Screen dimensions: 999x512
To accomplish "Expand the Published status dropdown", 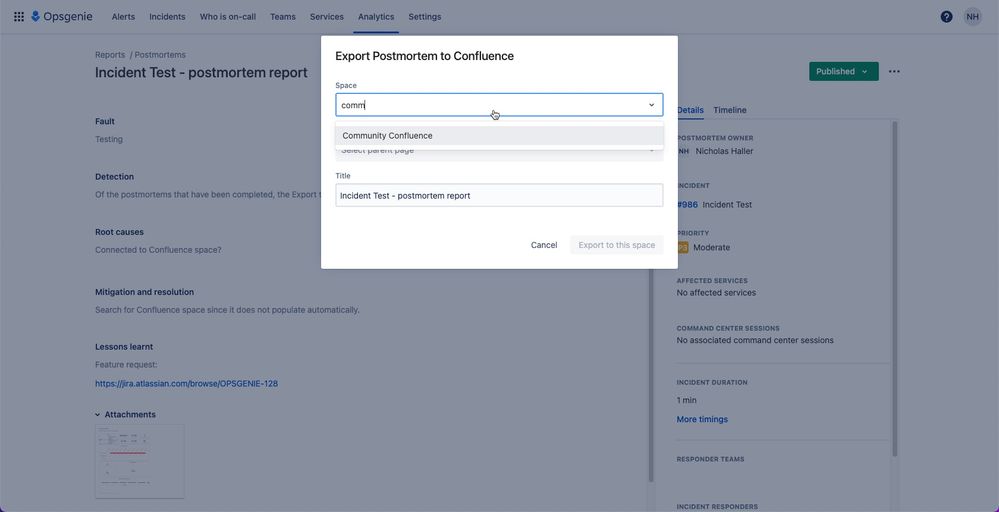I will pos(844,71).
